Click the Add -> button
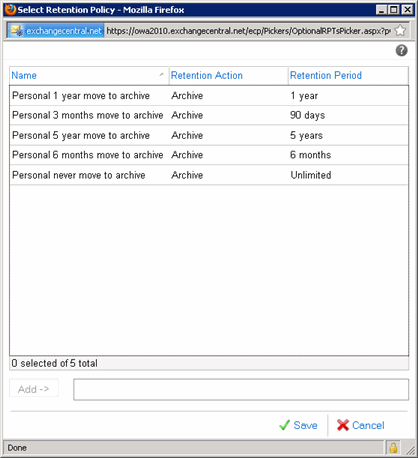This screenshot has height=458, width=418. click(34, 389)
